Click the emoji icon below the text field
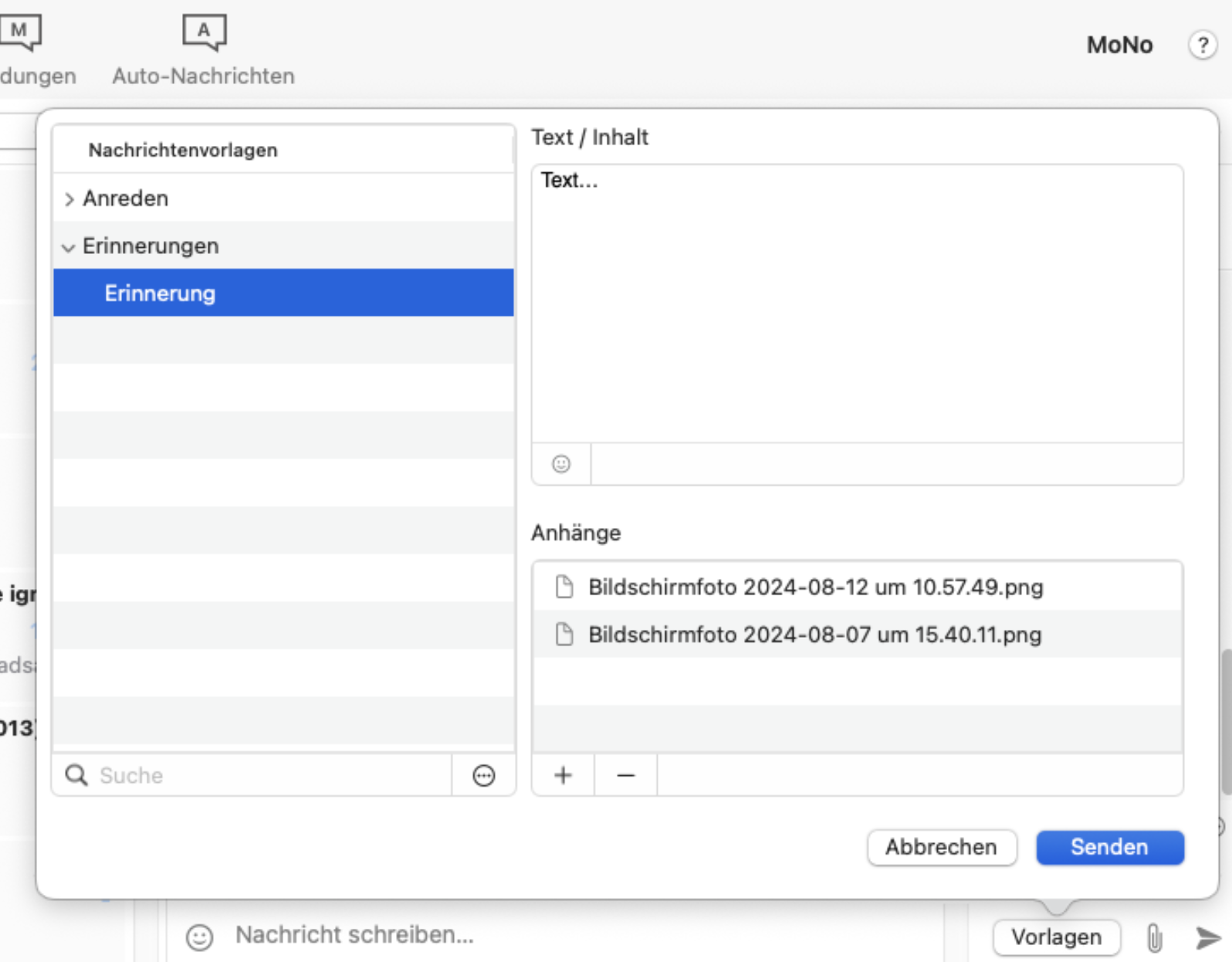 (561, 464)
